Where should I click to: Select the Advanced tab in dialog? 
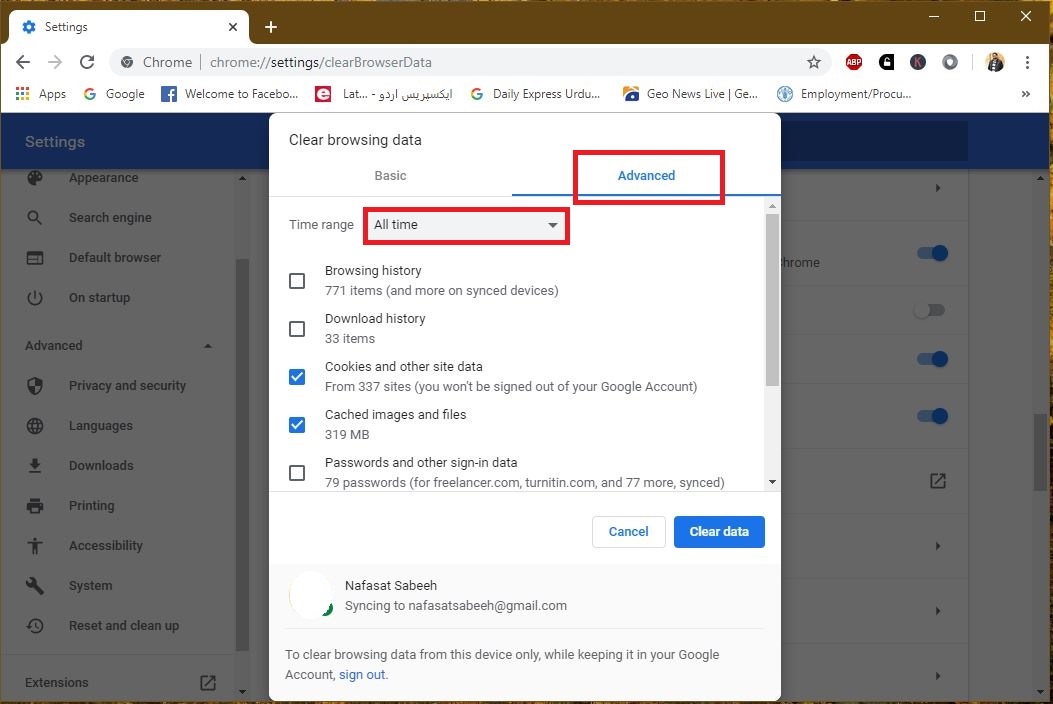click(x=646, y=175)
